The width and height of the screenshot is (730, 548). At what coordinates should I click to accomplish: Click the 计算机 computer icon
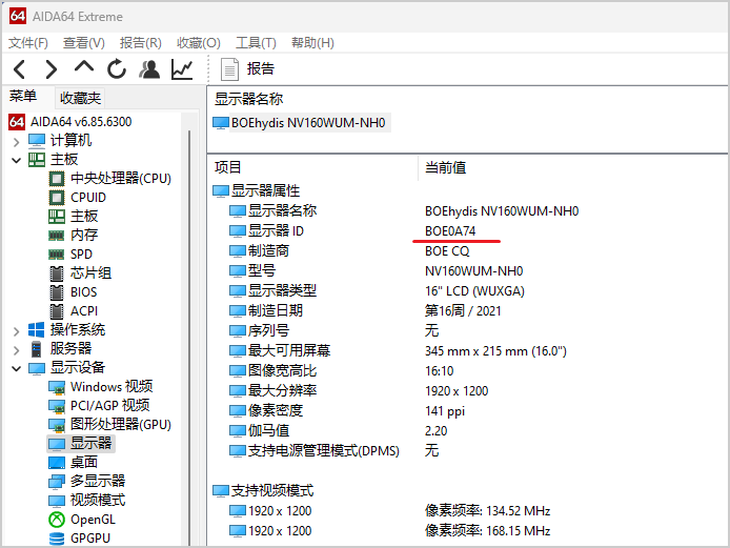click(36, 140)
